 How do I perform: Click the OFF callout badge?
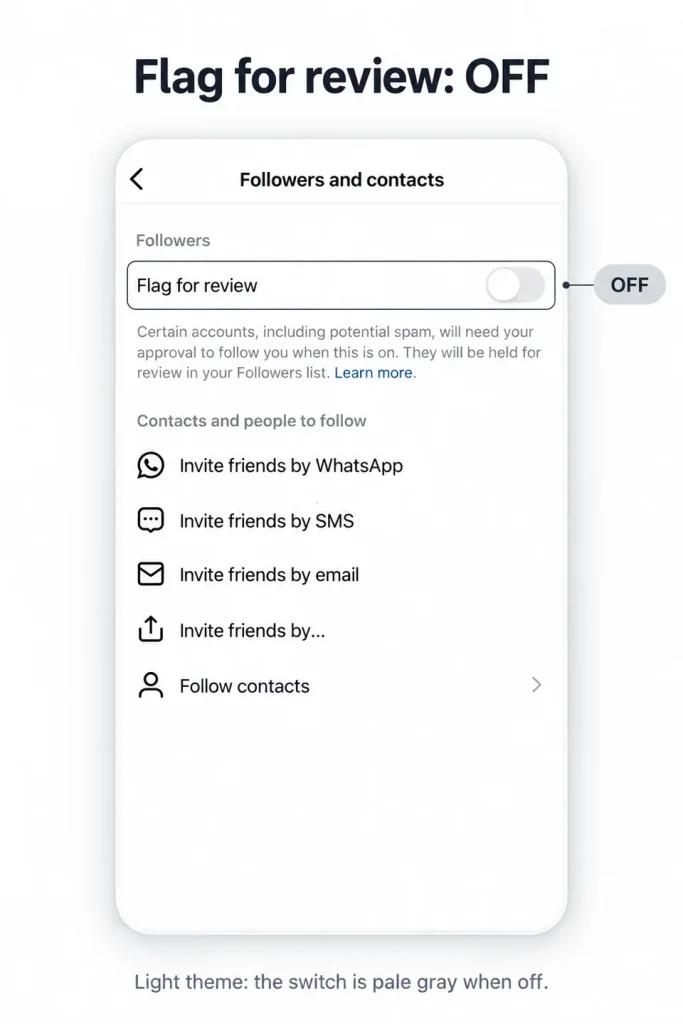point(629,285)
